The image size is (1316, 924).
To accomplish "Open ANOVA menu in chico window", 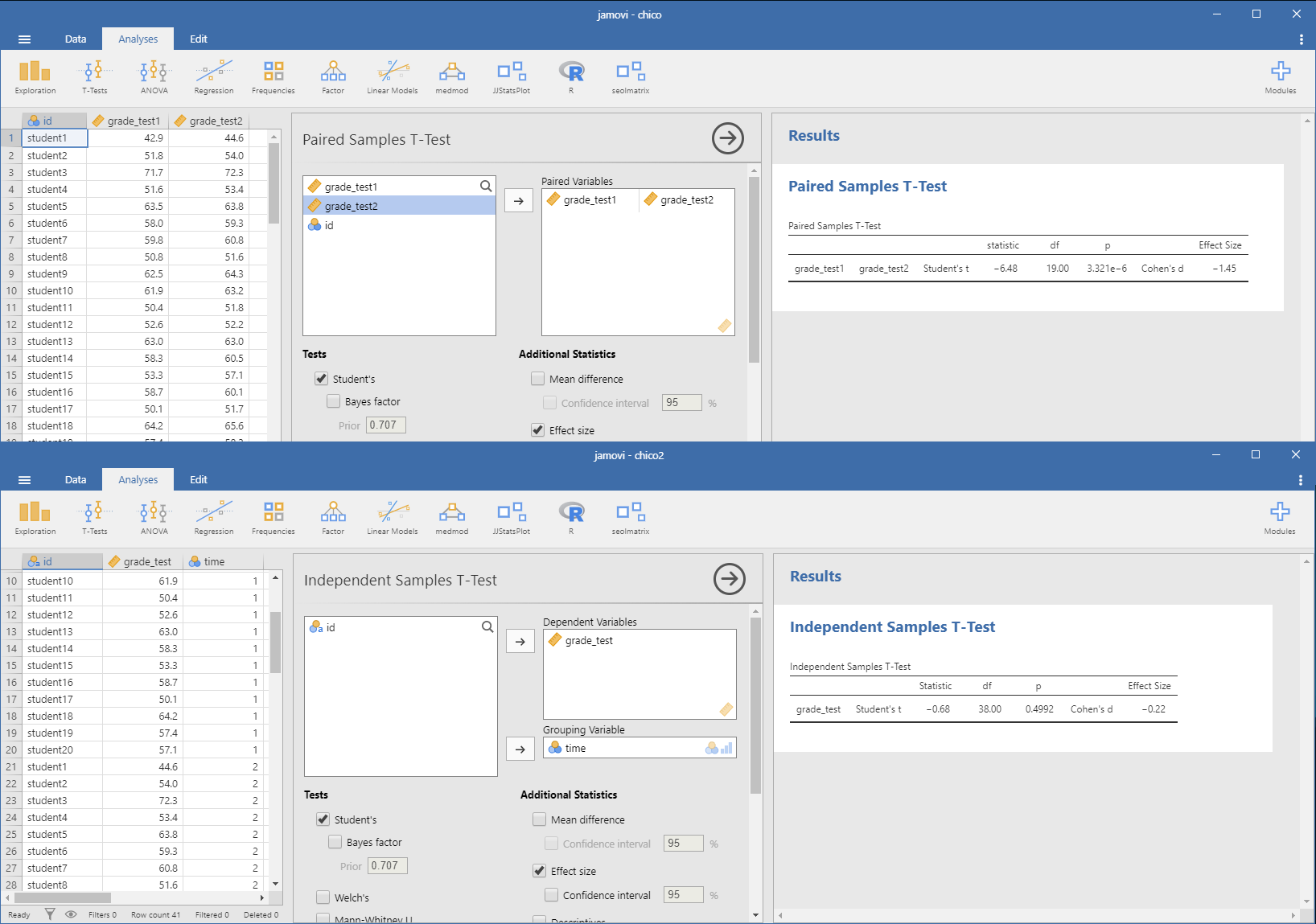I will 154,78.
